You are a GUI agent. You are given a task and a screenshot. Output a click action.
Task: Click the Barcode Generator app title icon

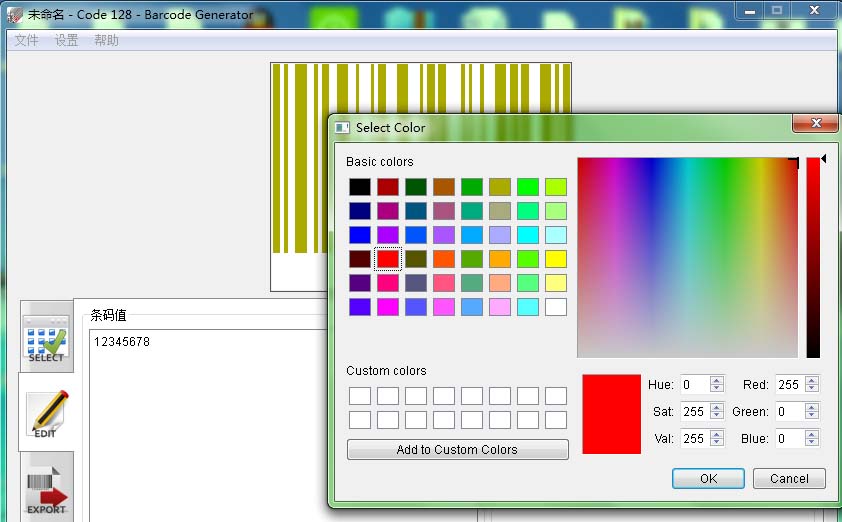[14, 14]
